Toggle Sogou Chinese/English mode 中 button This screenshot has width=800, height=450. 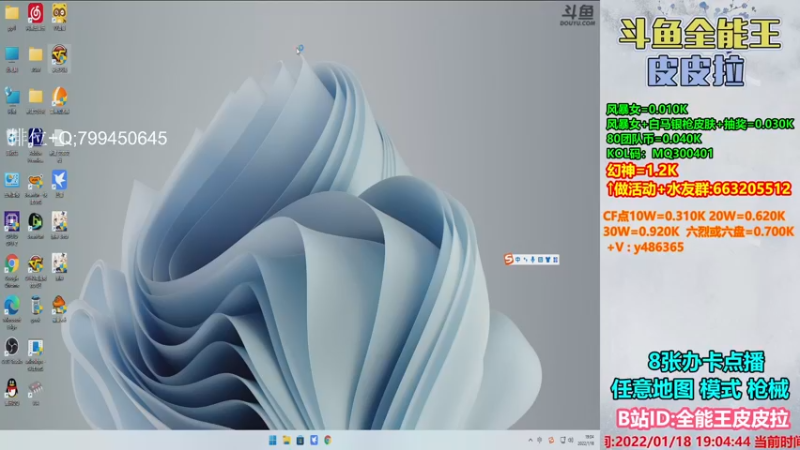(517, 260)
